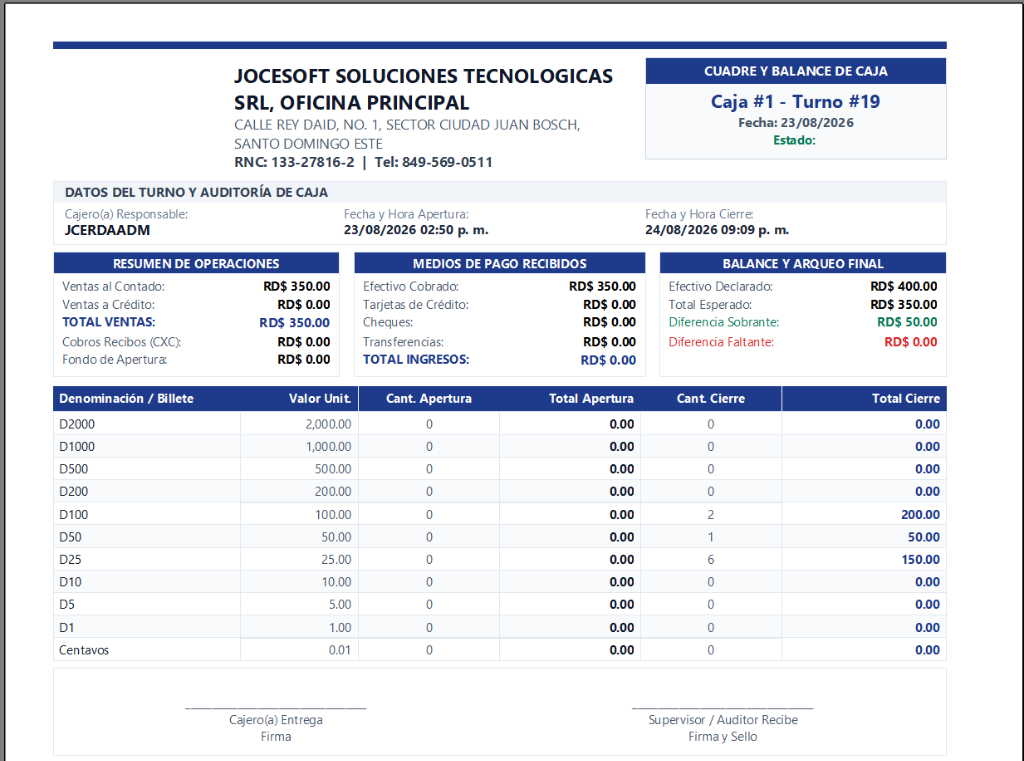Select the Fecha: 23/08/2026 text

[795, 123]
